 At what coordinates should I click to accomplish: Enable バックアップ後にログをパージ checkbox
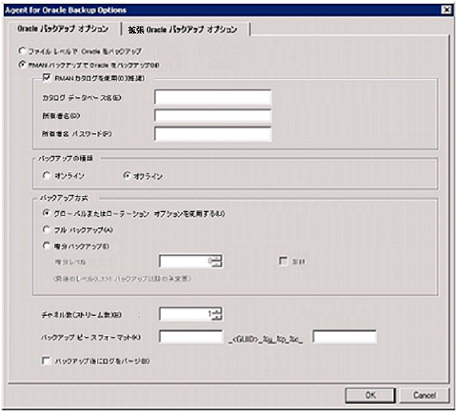(x=46, y=360)
